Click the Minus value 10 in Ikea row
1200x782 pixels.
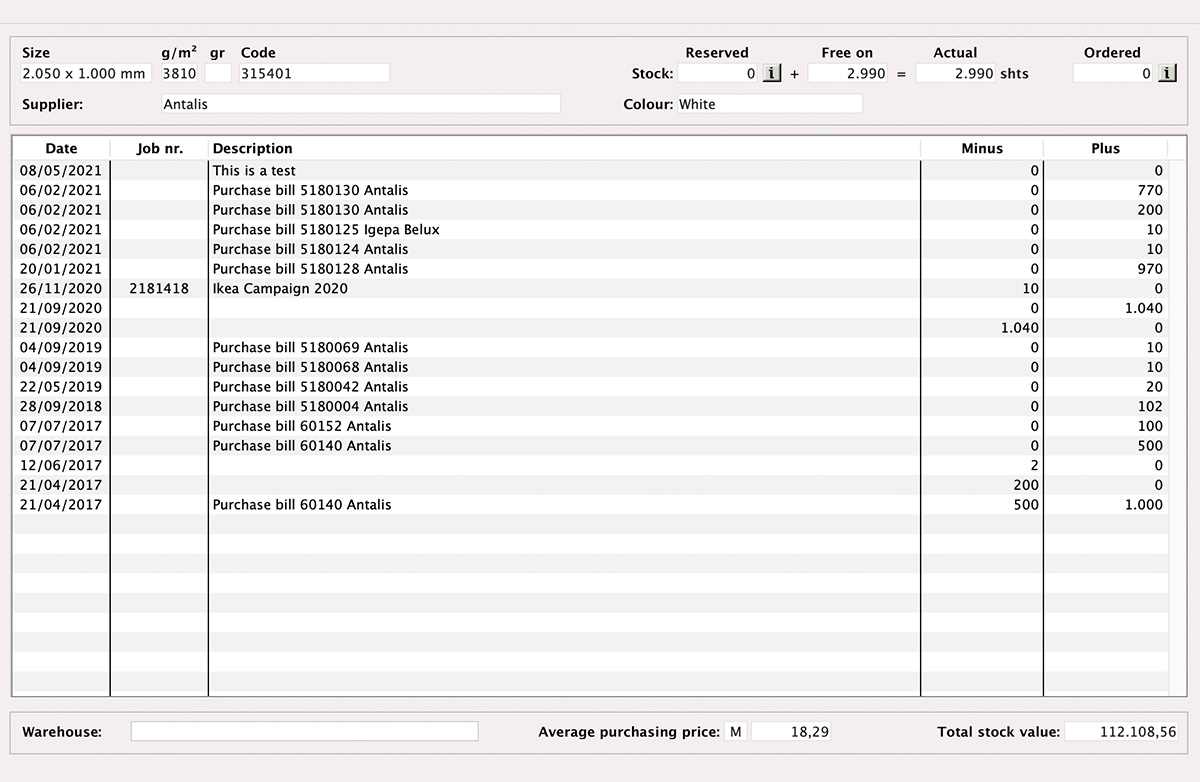(1030, 288)
